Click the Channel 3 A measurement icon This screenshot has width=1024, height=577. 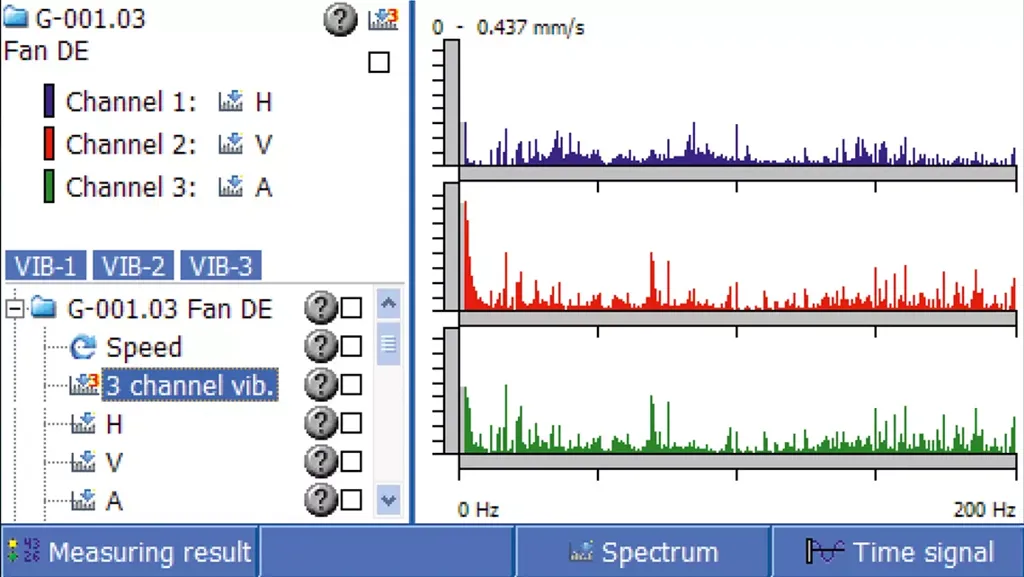tap(231, 187)
